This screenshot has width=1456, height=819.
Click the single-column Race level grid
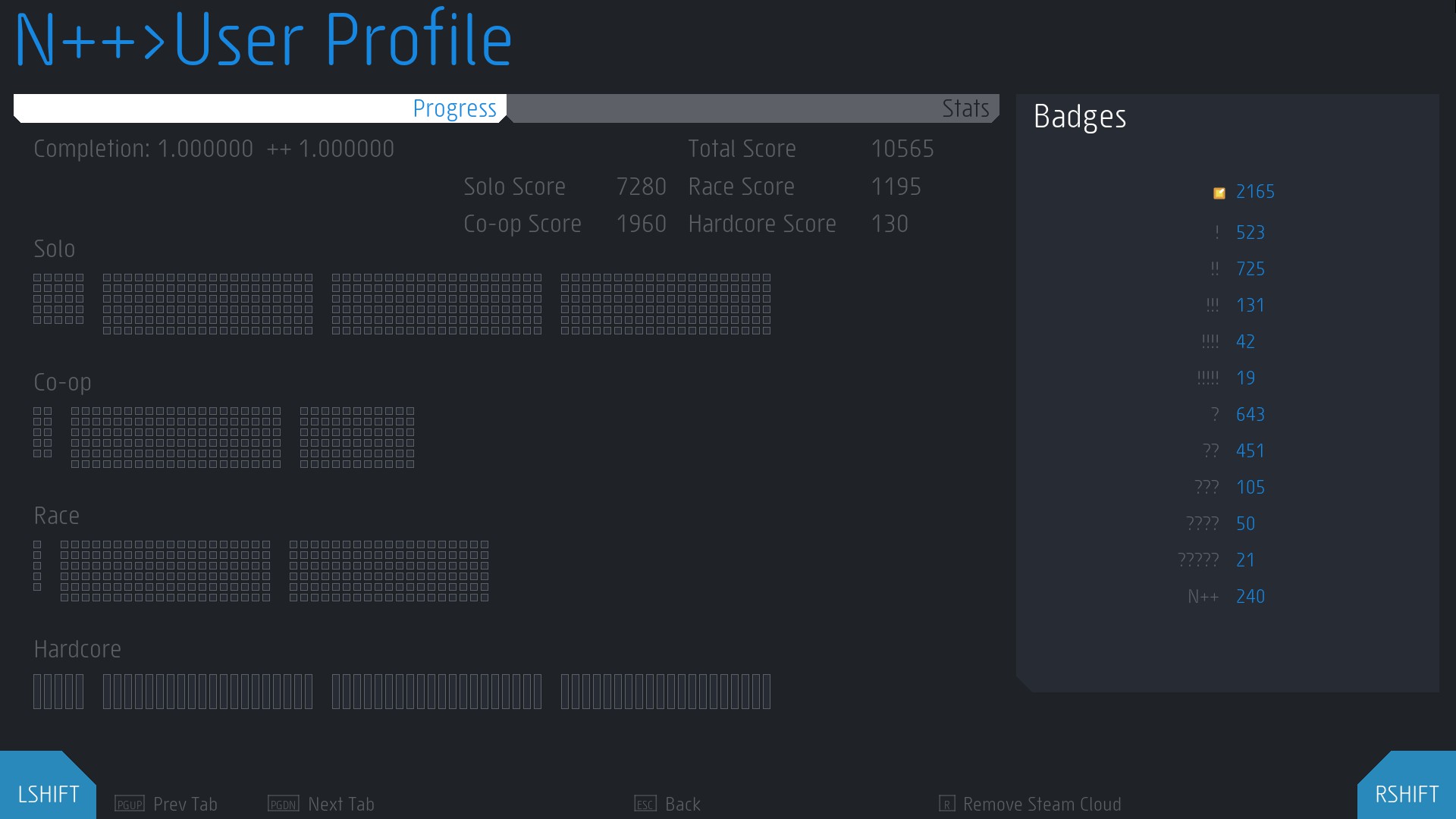[x=37, y=566]
